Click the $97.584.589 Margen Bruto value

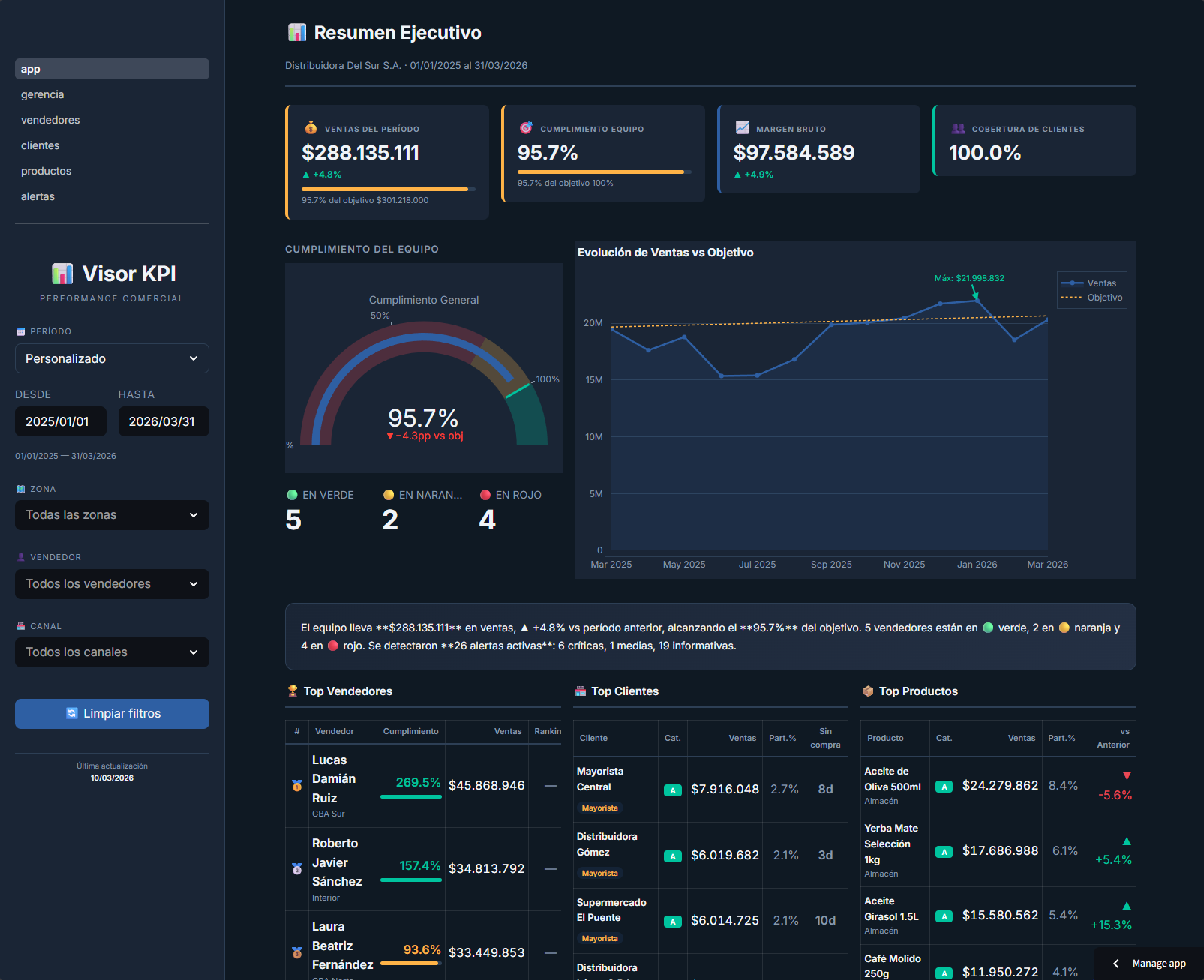794,153
